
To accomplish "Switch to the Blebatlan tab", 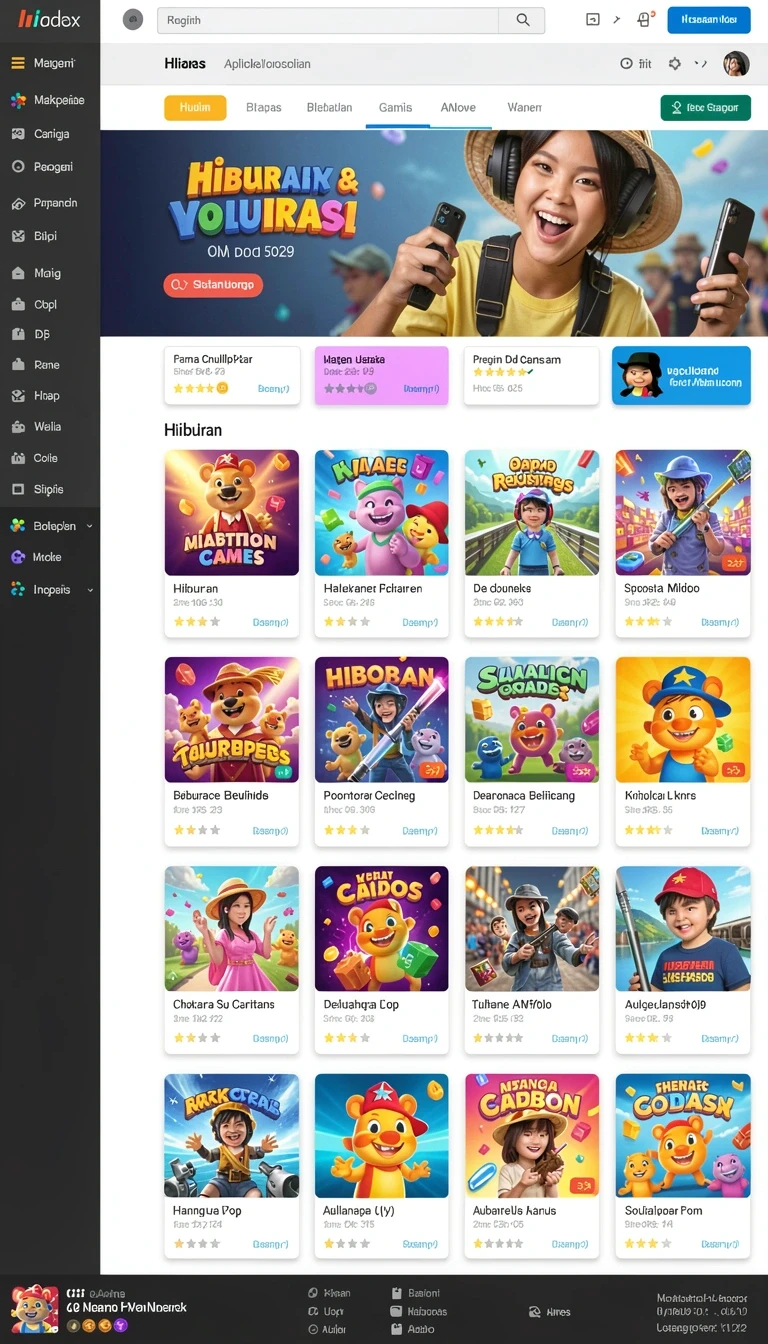I will click(329, 107).
